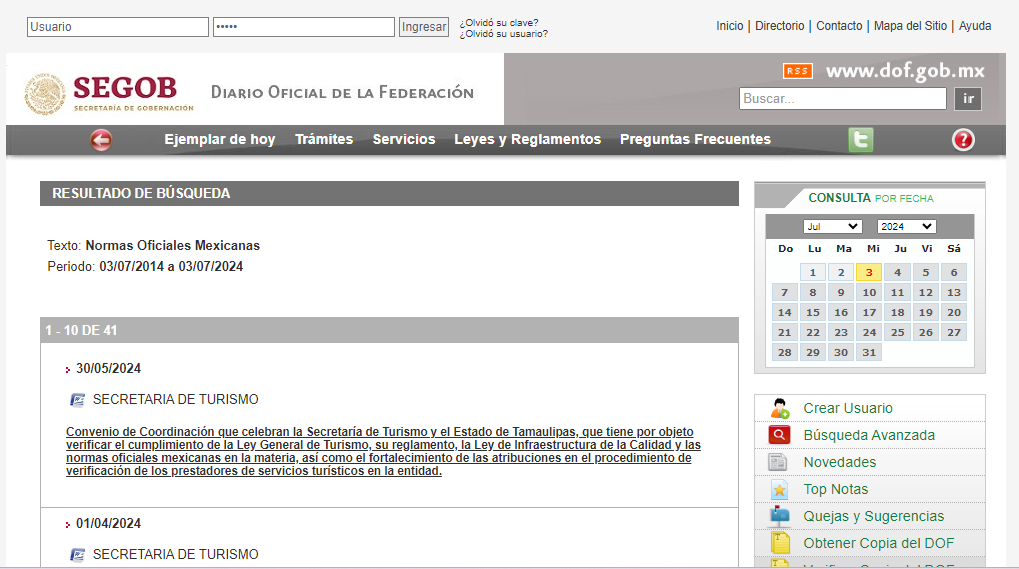Select day 24 in the calendar
Screen dimensions: 1019x569
click(x=869, y=333)
